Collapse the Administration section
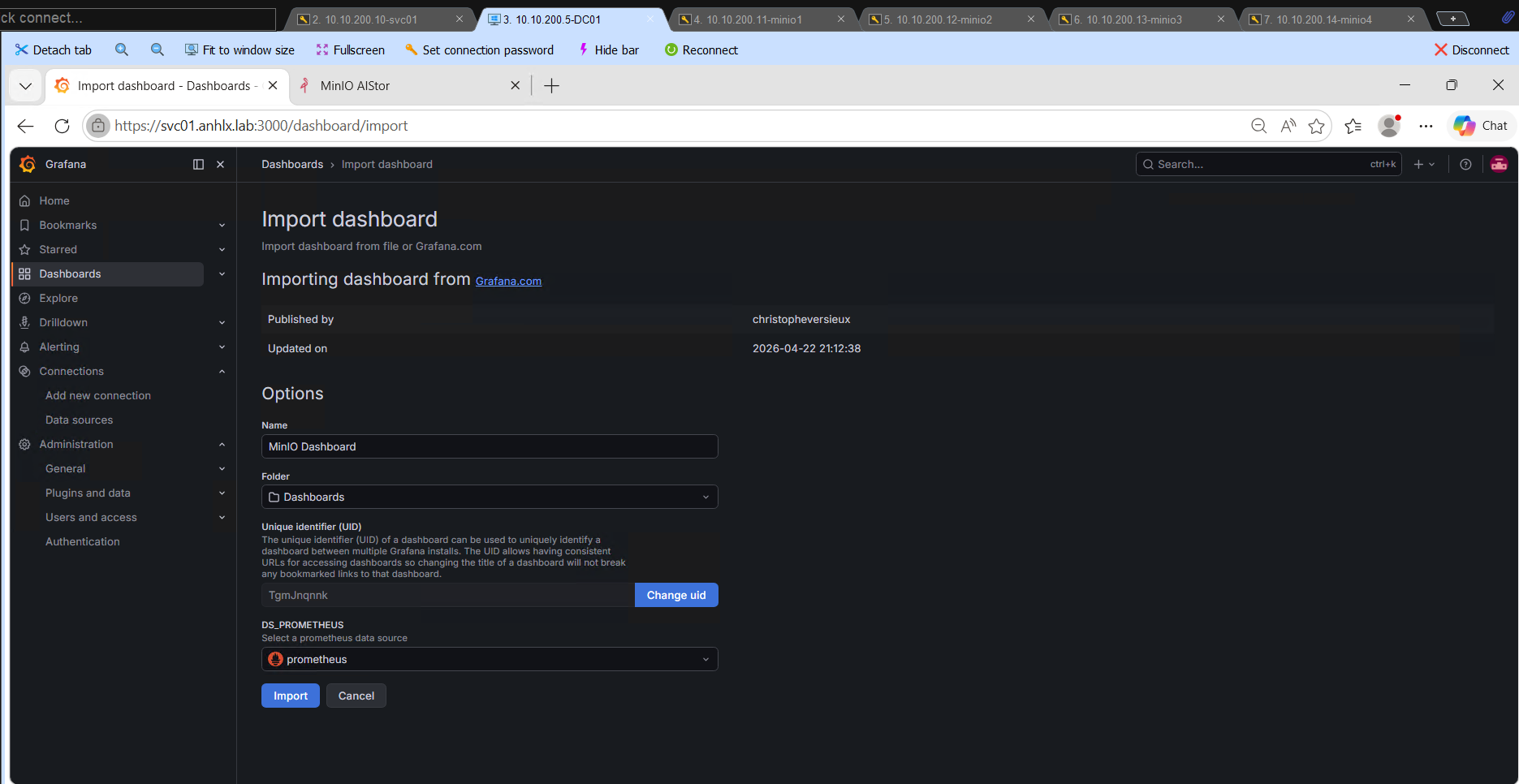 point(222,445)
